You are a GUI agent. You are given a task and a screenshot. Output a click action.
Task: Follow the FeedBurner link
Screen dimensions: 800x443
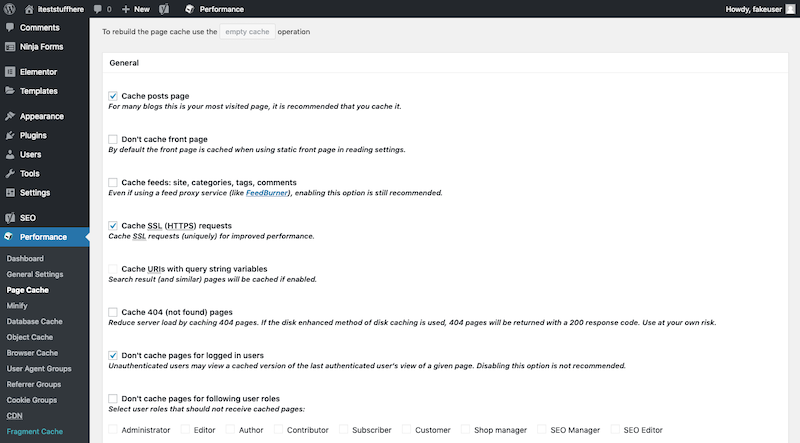coord(267,193)
